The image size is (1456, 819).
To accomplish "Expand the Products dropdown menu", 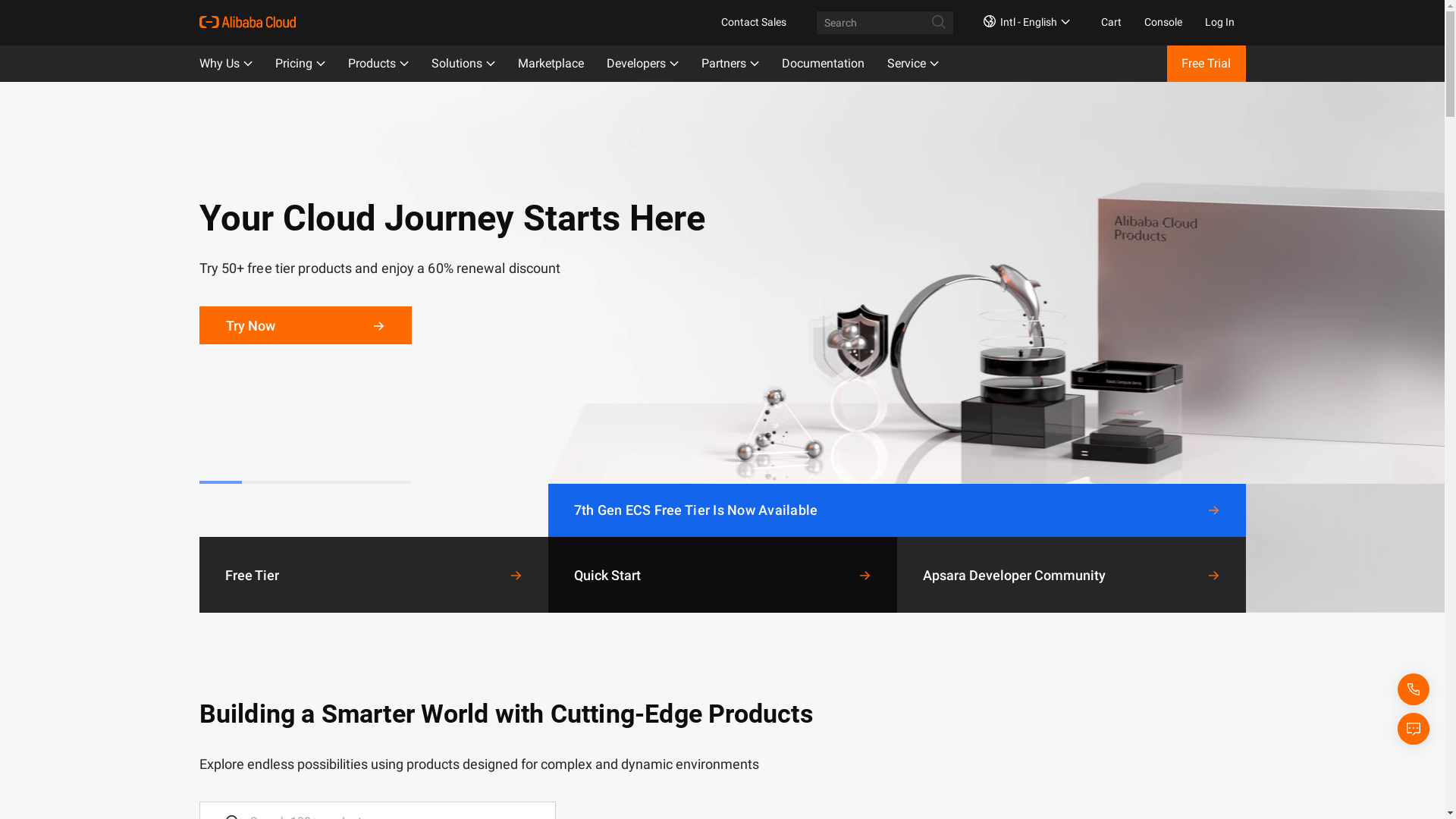I will [x=378, y=64].
